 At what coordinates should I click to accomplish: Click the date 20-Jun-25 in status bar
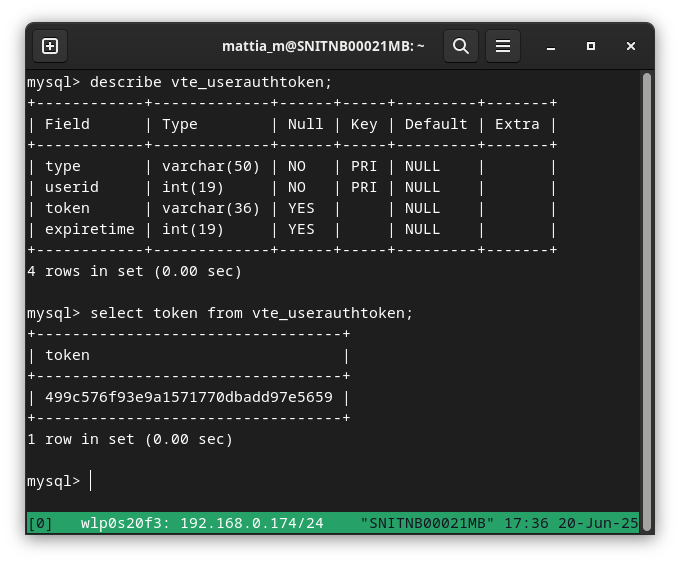pyautogui.click(x=598, y=523)
